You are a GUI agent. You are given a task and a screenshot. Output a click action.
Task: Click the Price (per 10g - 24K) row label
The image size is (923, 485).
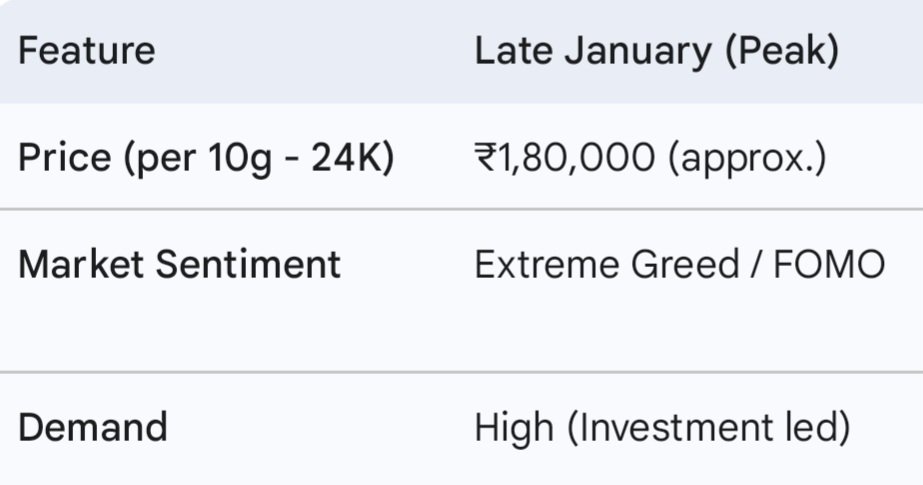click(x=205, y=158)
